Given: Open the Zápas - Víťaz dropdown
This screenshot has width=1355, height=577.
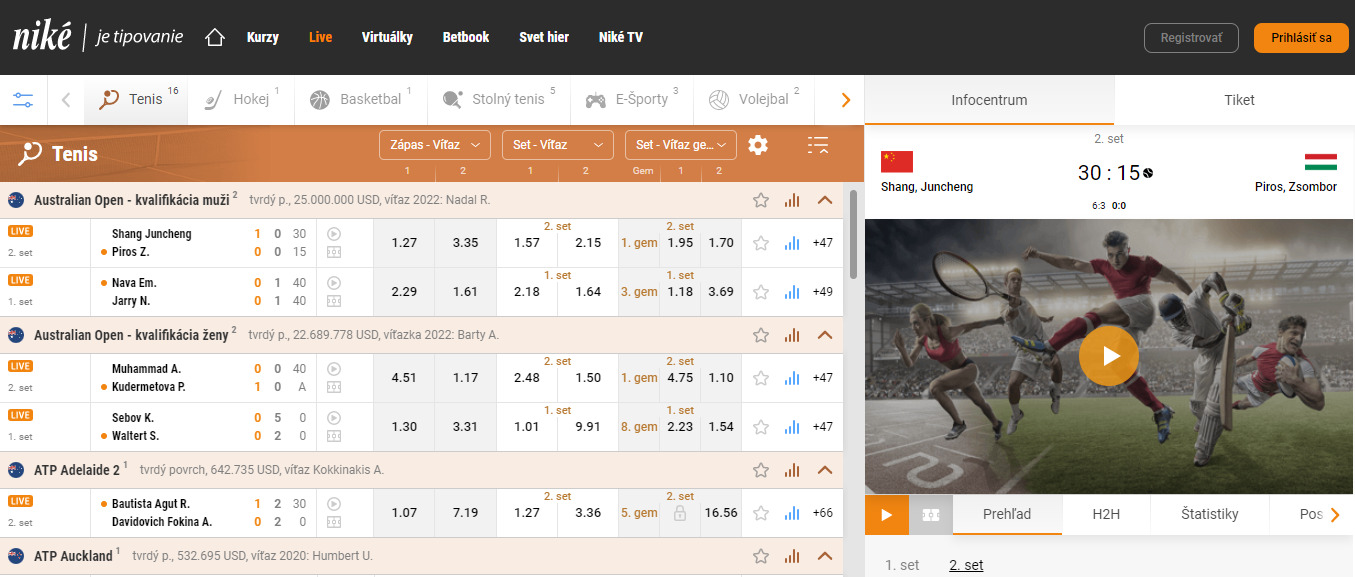Looking at the screenshot, I should tap(435, 145).
